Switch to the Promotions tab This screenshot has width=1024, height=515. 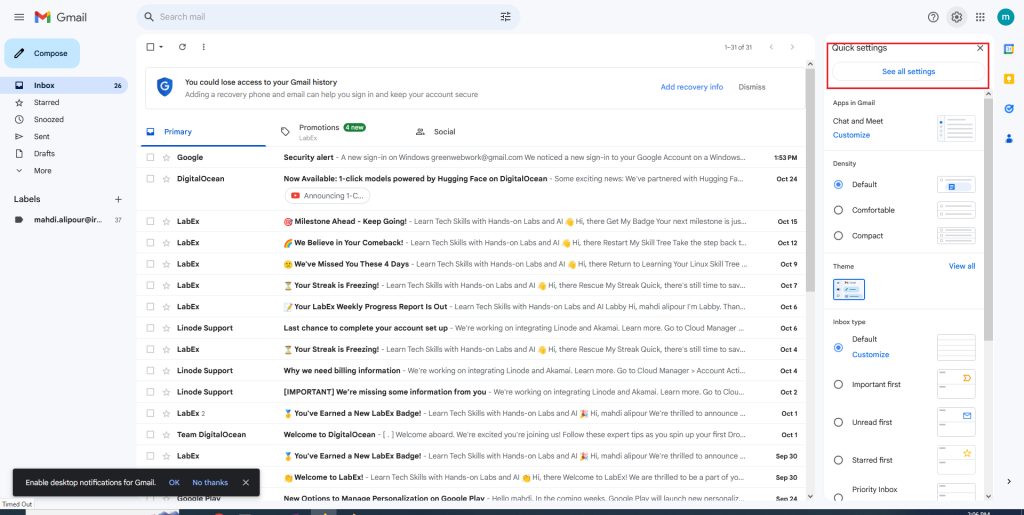pyautogui.click(x=319, y=128)
